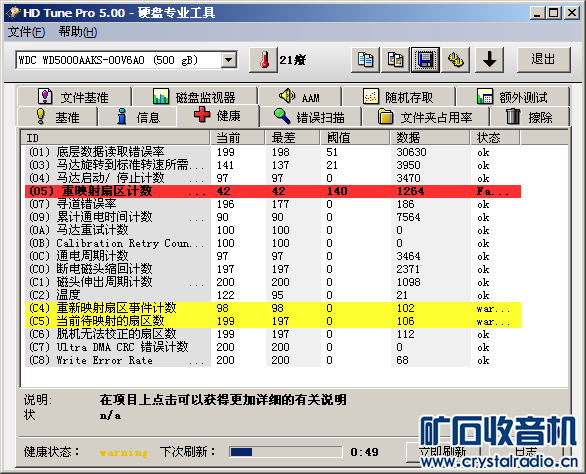
Task: Open the drive selection dropdown
Action: (228, 60)
